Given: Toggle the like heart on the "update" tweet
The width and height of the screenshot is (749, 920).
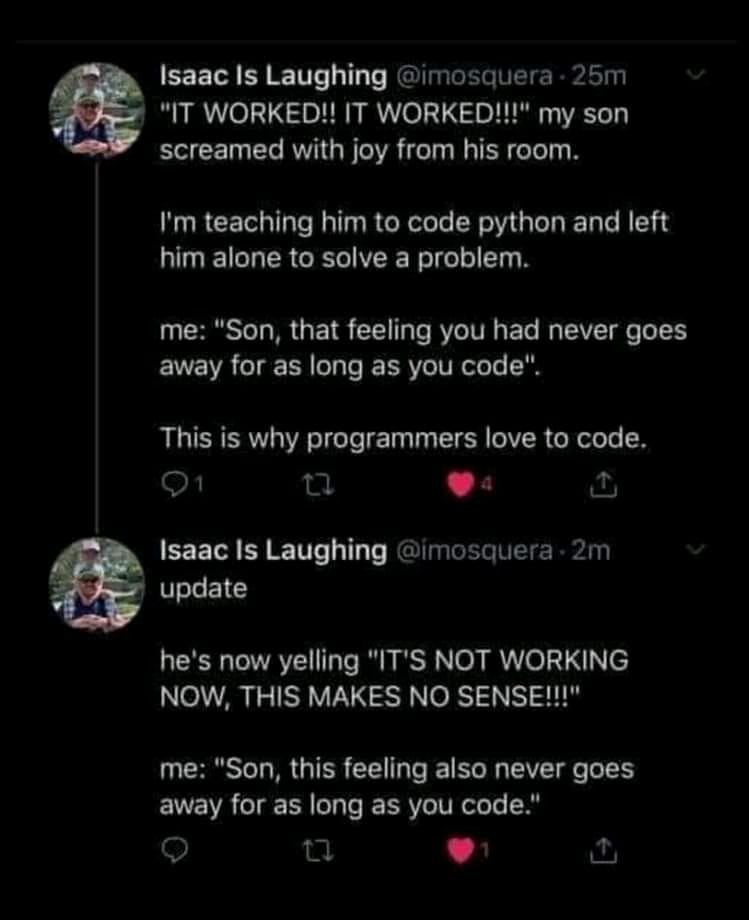Looking at the screenshot, I should pyautogui.click(x=458, y=850).
